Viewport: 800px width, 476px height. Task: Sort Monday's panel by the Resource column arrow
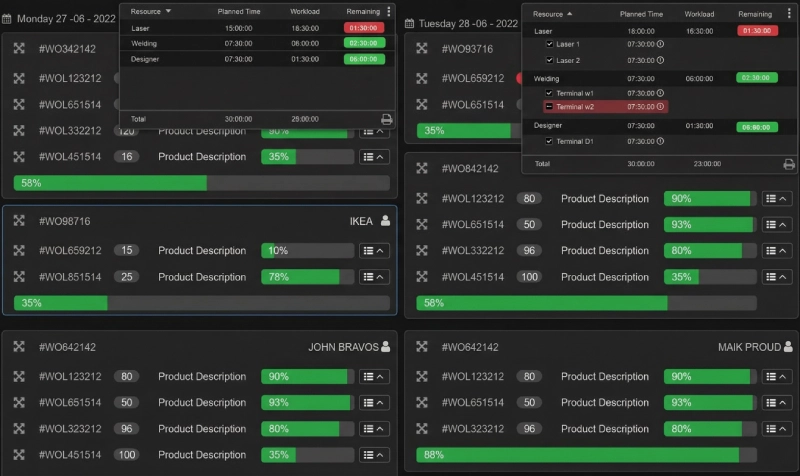(x=168, y=11)
